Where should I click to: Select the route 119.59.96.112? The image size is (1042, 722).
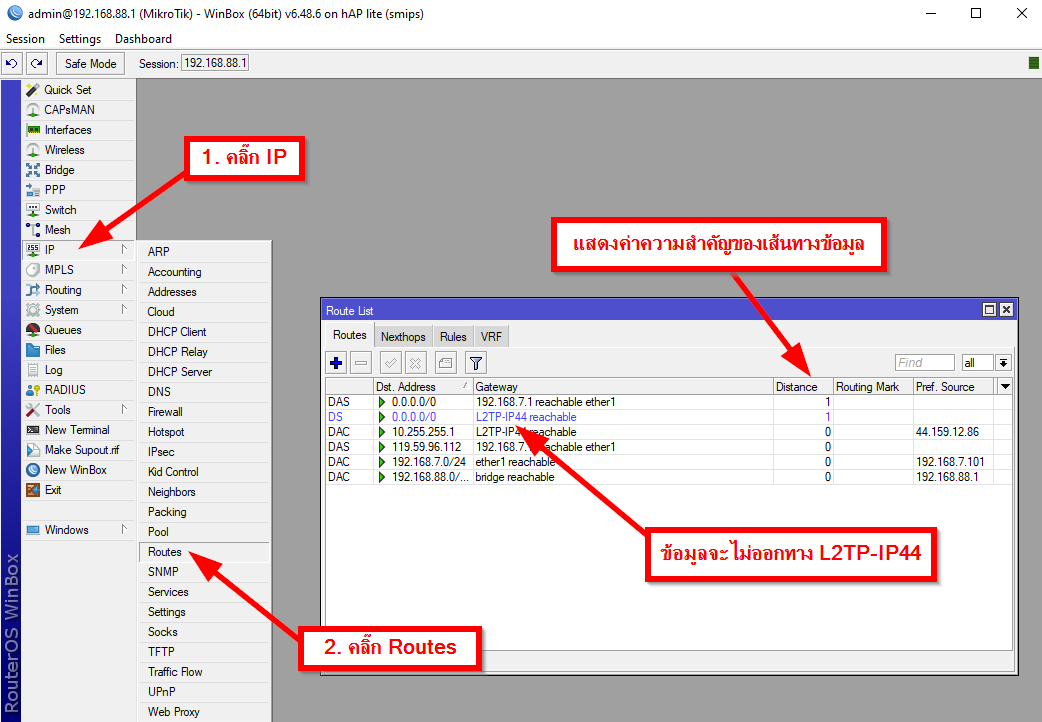[x=669, y=447]
